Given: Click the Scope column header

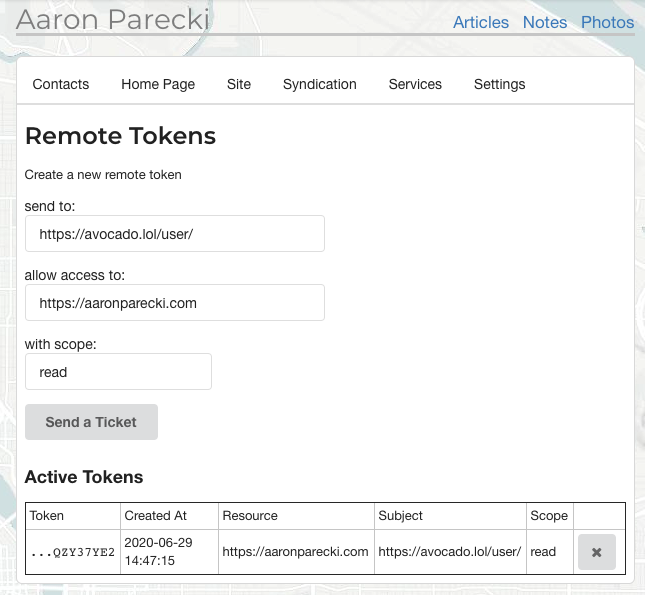Looking at the screenshot, I should [549, 516].
